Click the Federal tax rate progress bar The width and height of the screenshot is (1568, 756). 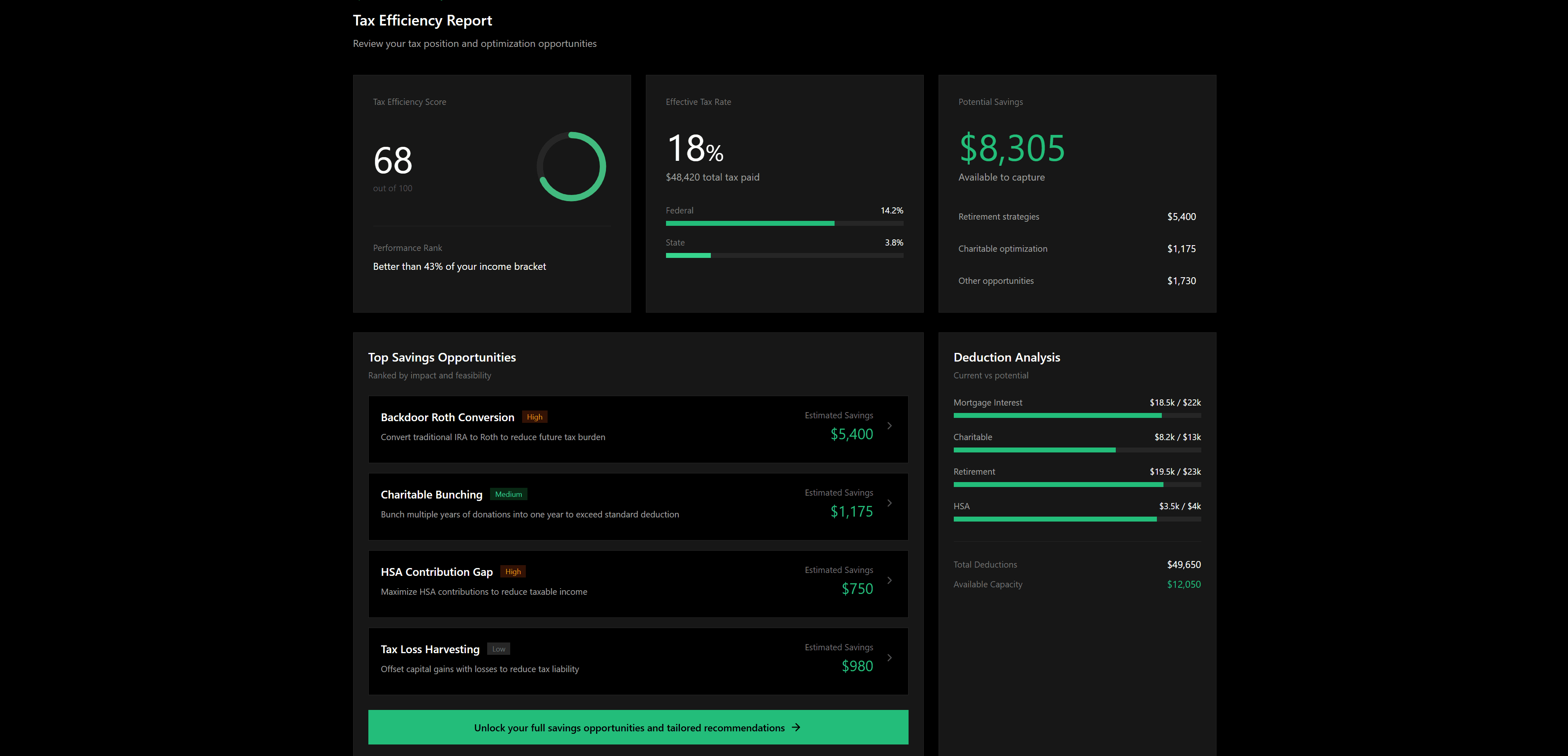pyautogui.click(x=784, y=224)
